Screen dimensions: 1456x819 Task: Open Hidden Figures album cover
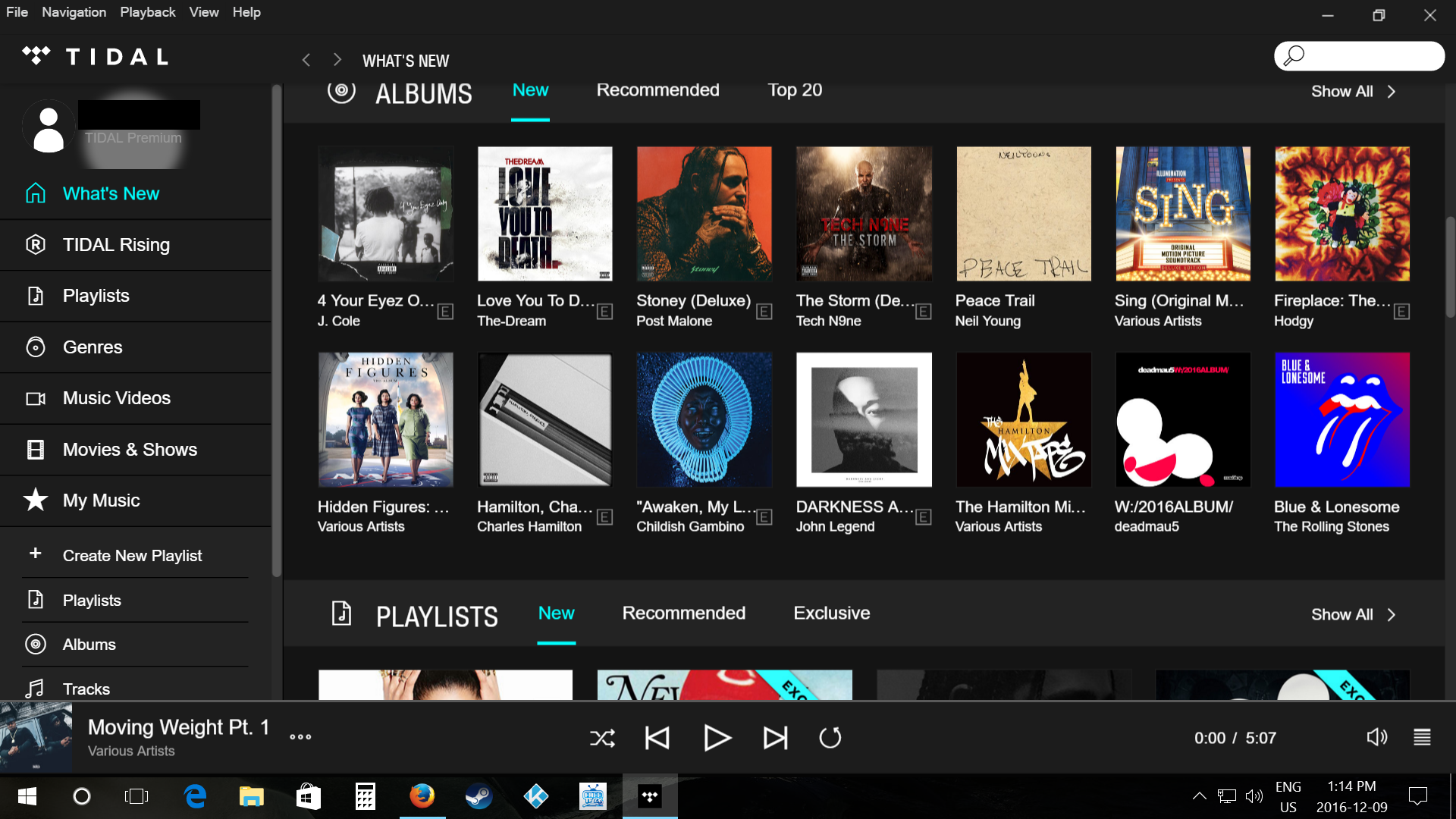[386, 419]
